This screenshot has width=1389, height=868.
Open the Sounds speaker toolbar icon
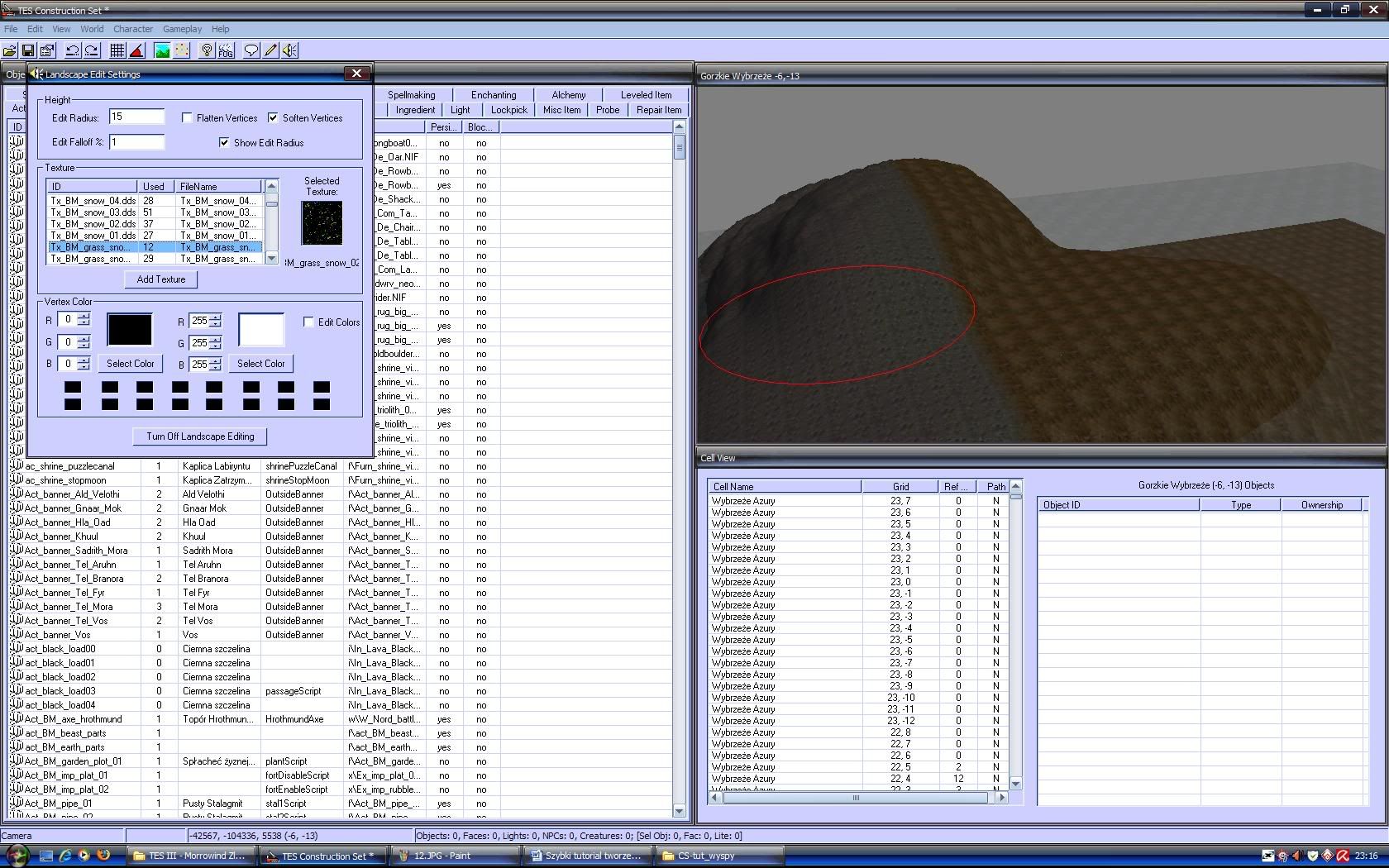(x=289, y=50)
